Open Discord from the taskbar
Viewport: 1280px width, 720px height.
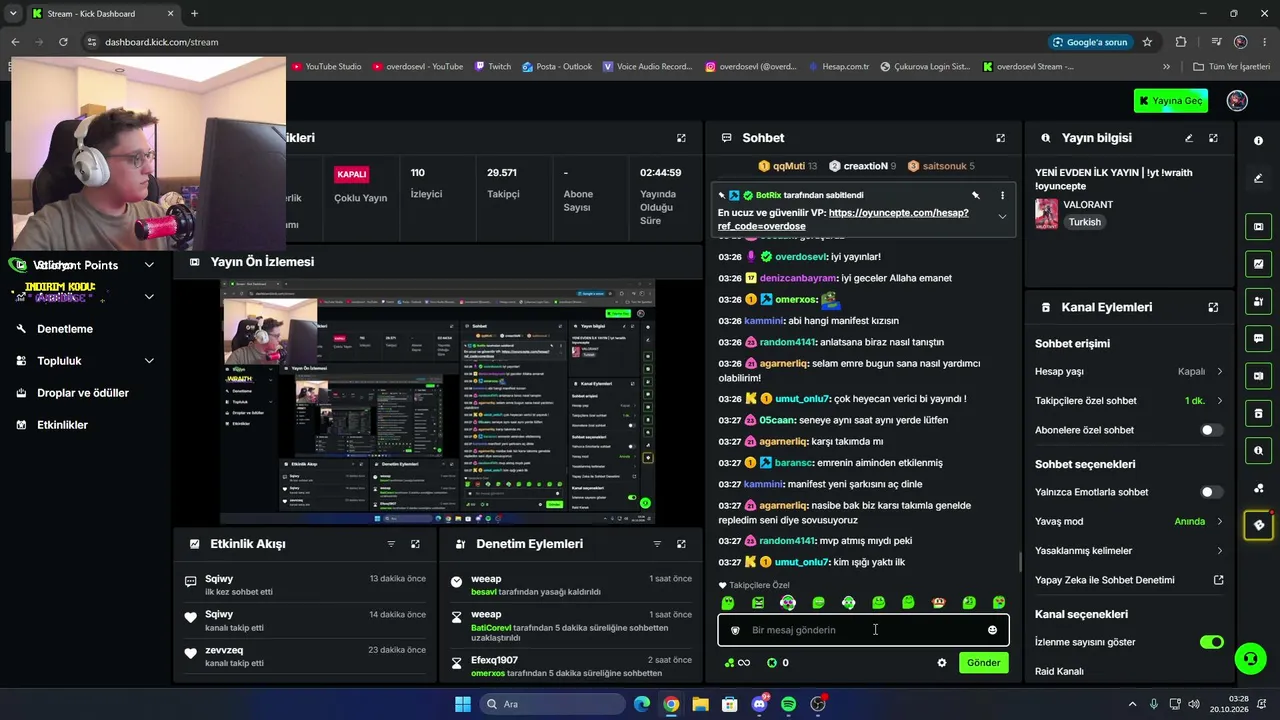point(759,704)
